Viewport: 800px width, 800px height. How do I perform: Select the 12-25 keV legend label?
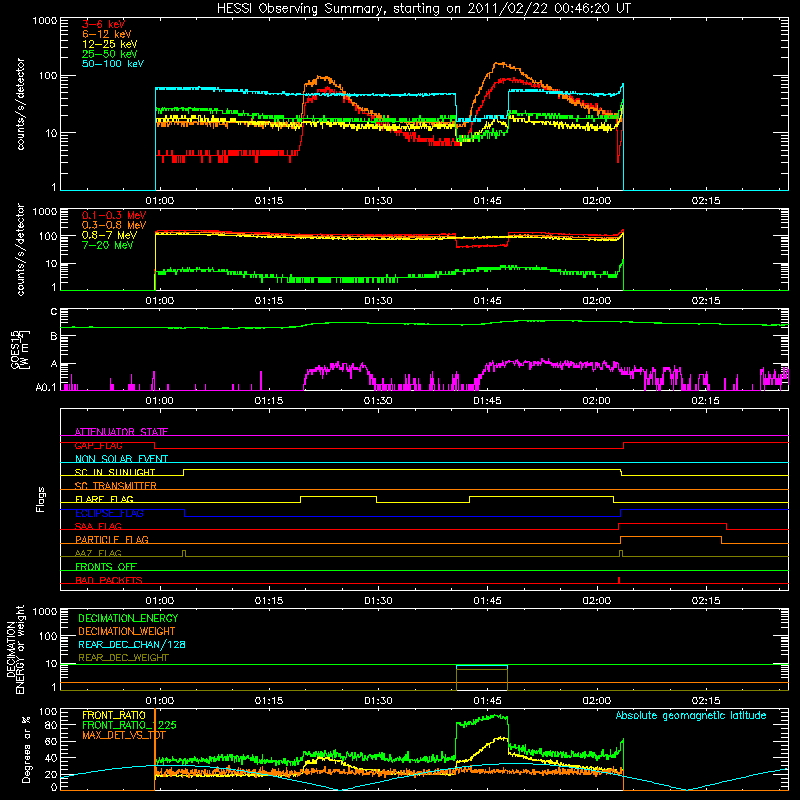pyautogui.click(x=110, y=44)
